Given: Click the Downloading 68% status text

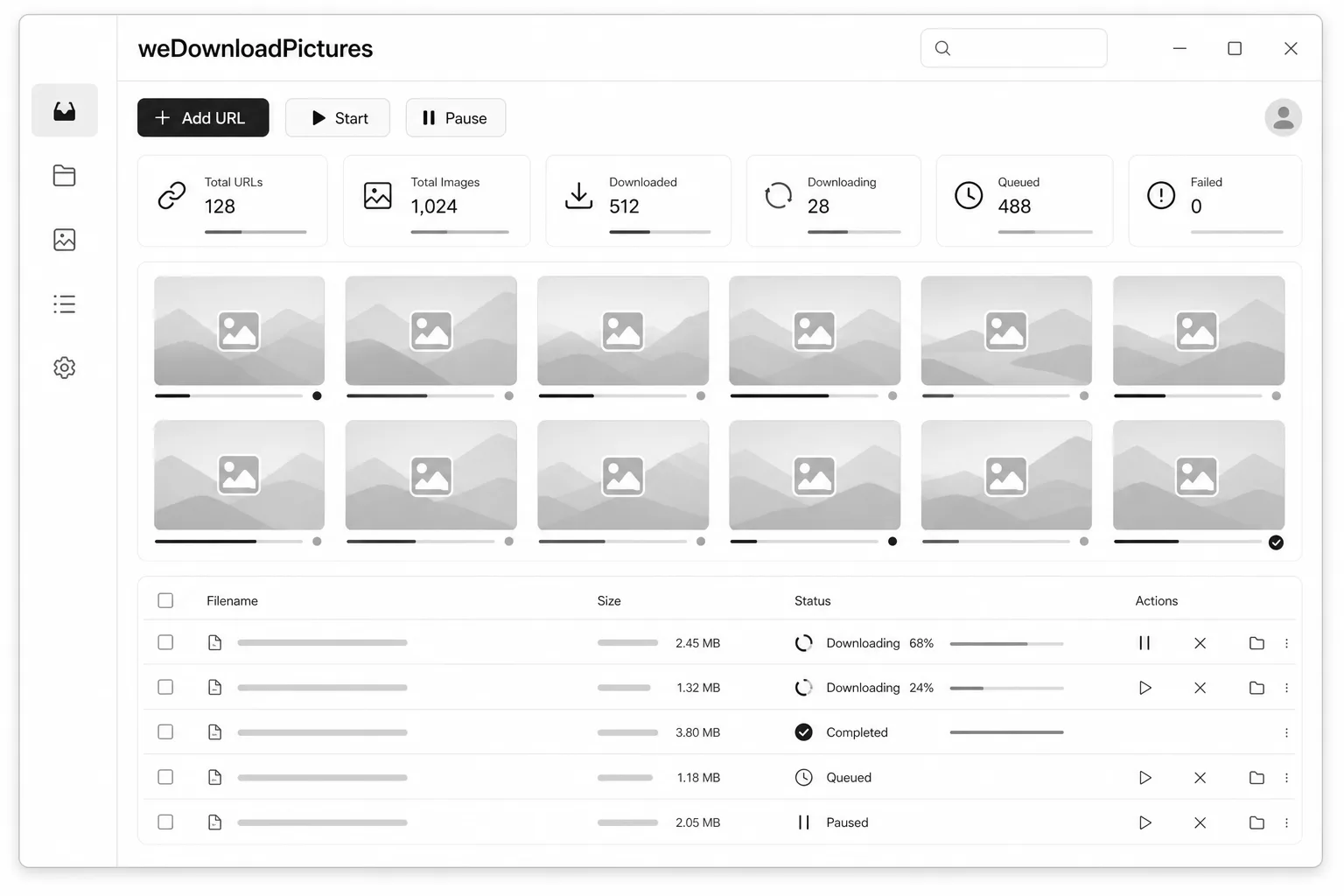Looking at the screenshot, I should (x=879, y=643).
